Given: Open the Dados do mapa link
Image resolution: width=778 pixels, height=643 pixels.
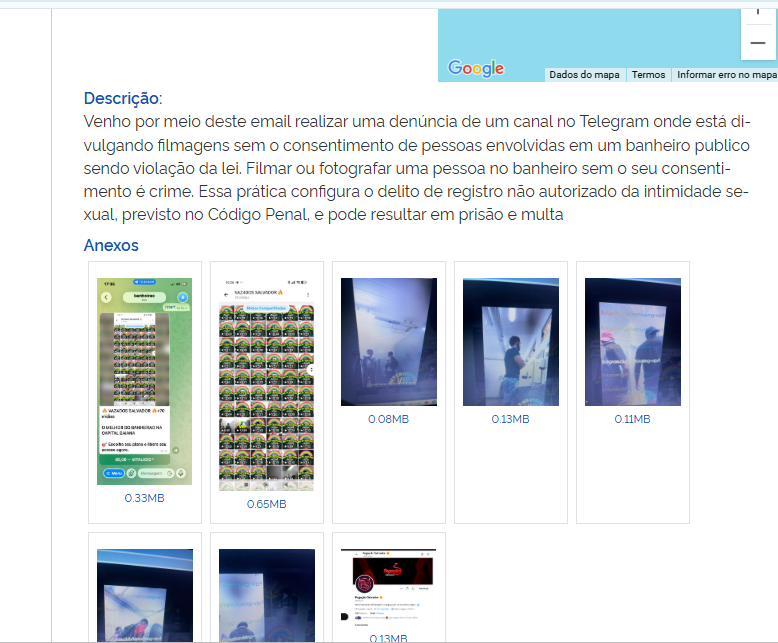Looking at the screenshot, I should tap(584, 75).
